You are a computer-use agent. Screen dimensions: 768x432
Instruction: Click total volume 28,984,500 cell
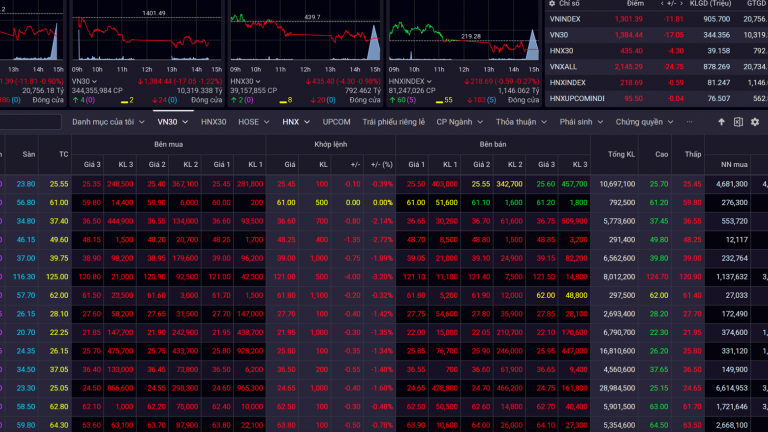pos(617,388)
